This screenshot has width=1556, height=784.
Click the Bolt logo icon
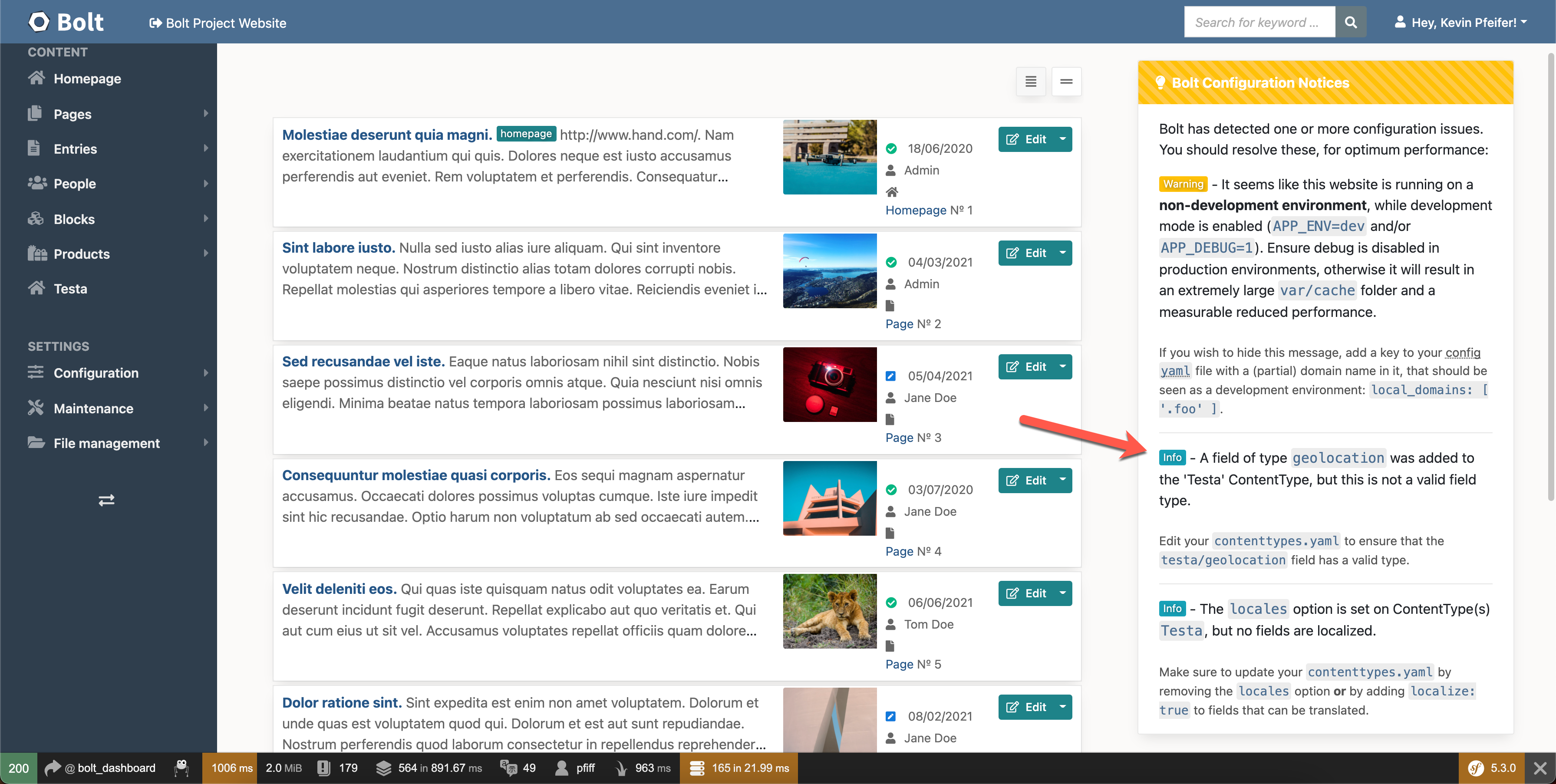[x=39, y=22]
